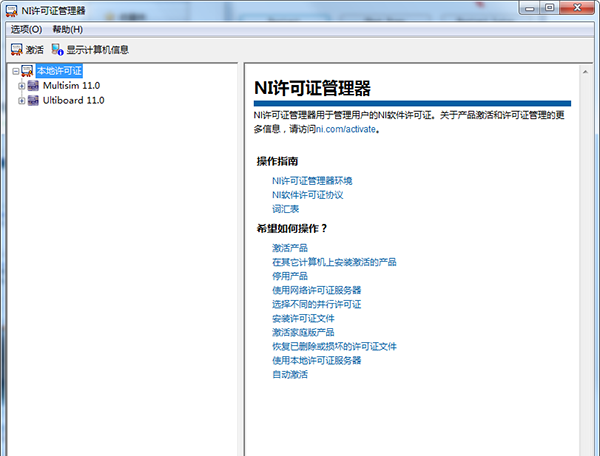
Task: Open the 恢复已删除或损坏的许可证文件 link
Action: pyautogui.click(x=334, y=346)
